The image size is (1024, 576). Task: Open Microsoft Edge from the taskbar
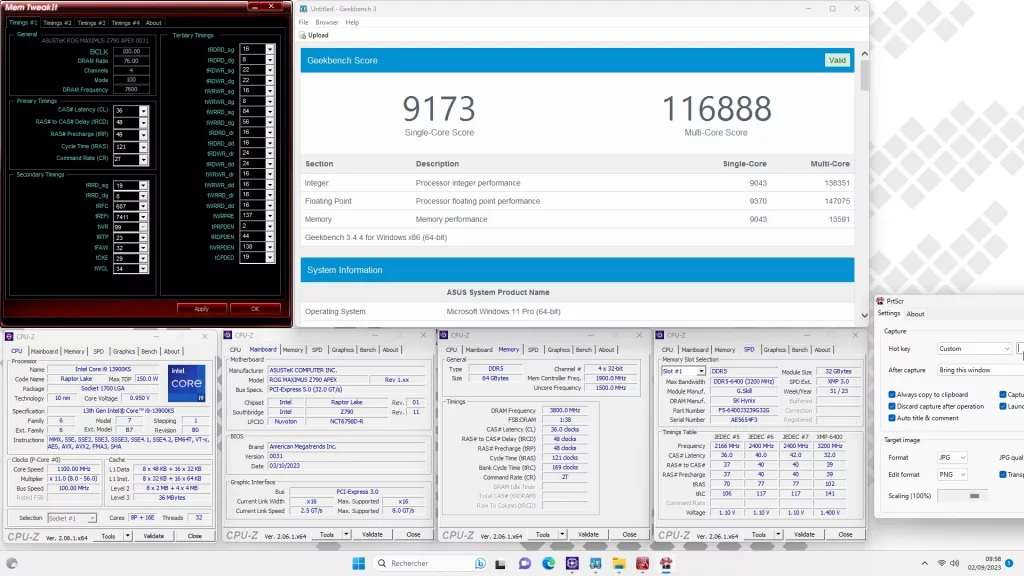coord(549,564)
